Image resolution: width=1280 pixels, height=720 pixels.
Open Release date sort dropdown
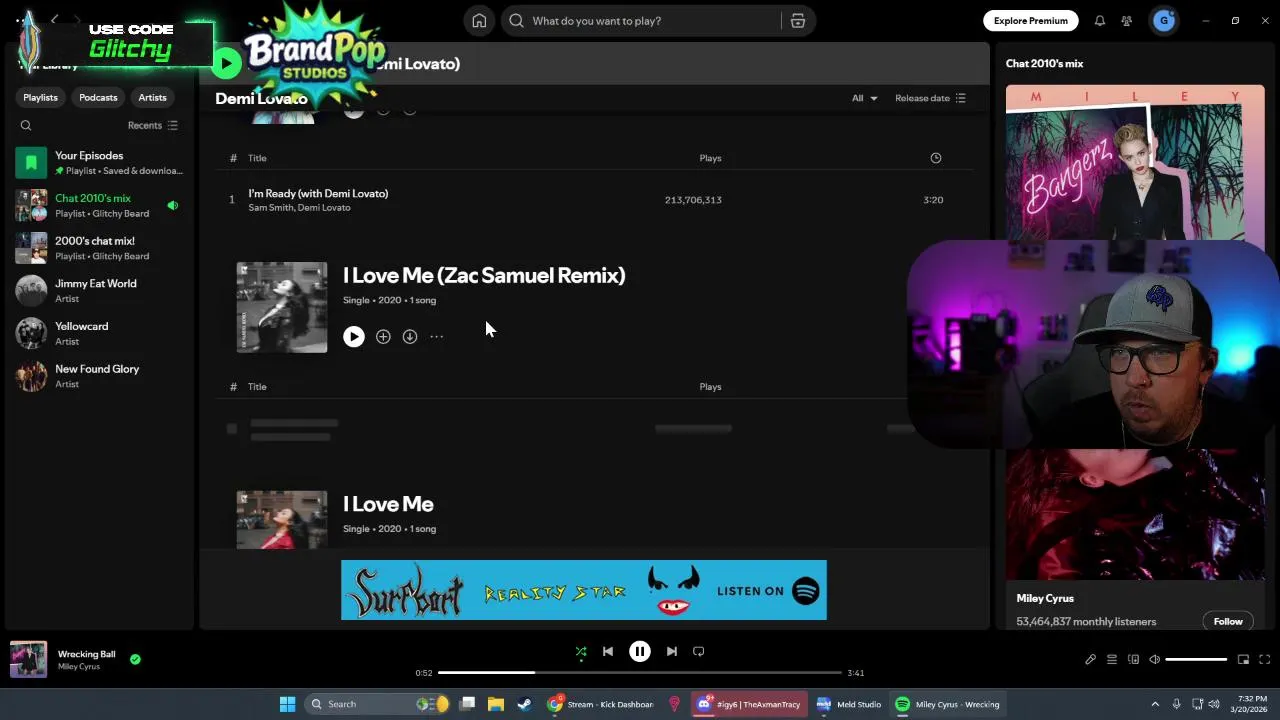click(x=930, y=98)
